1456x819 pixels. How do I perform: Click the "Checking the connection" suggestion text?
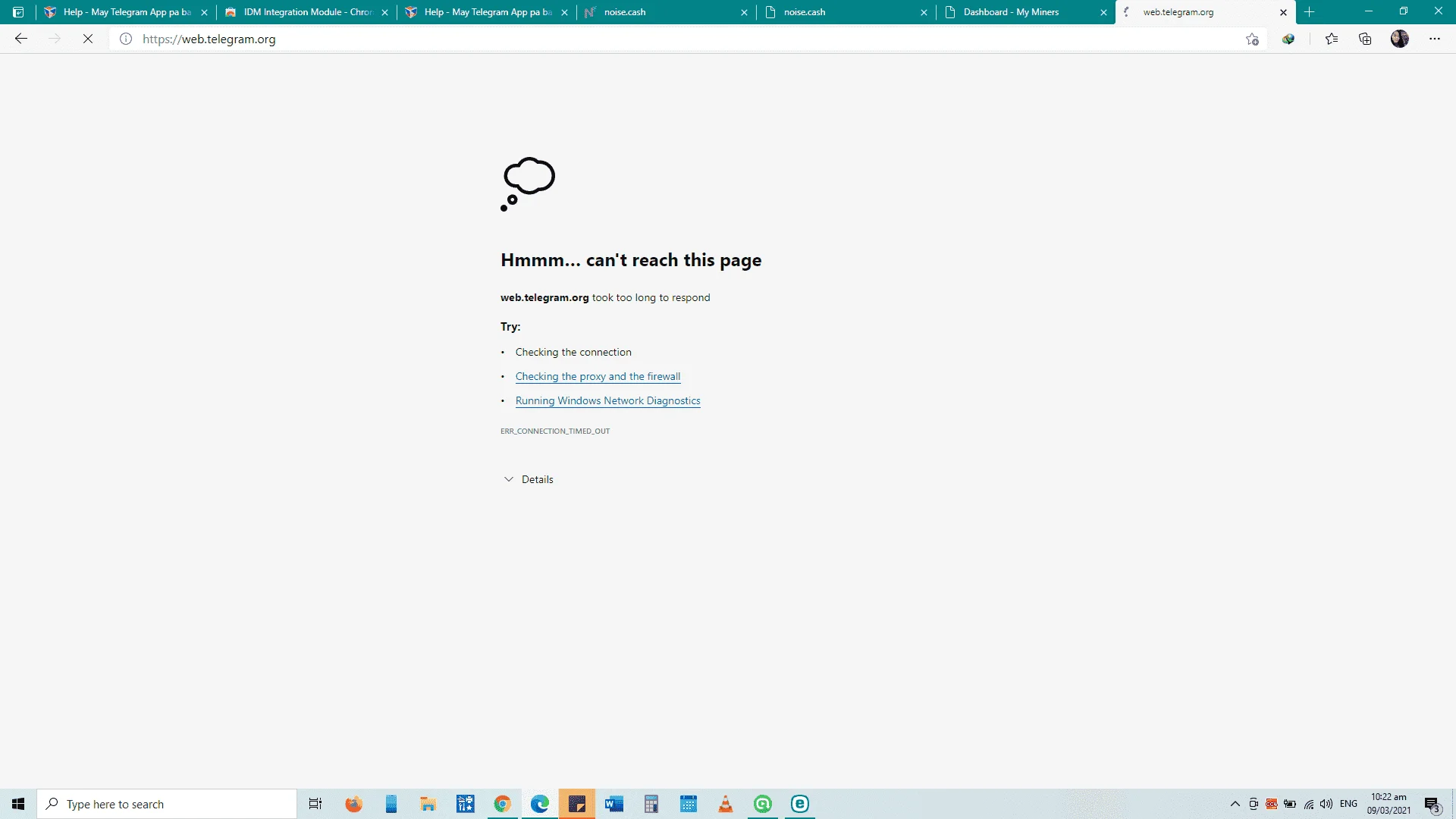(x=573, y=352)
